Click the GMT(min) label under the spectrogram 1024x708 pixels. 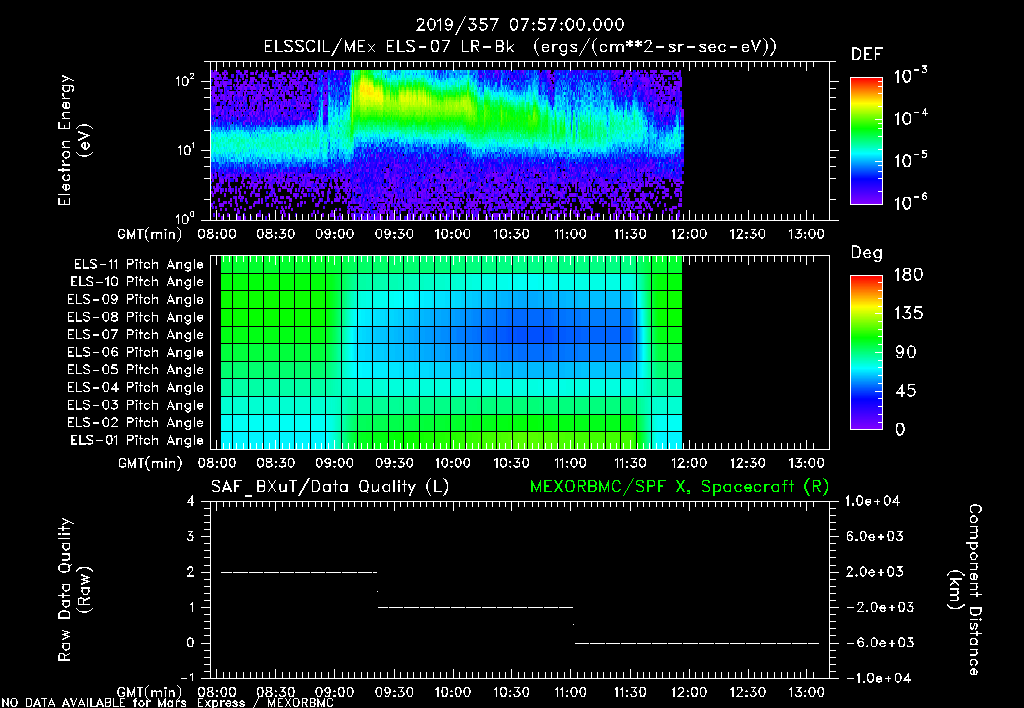coord(150,234)
